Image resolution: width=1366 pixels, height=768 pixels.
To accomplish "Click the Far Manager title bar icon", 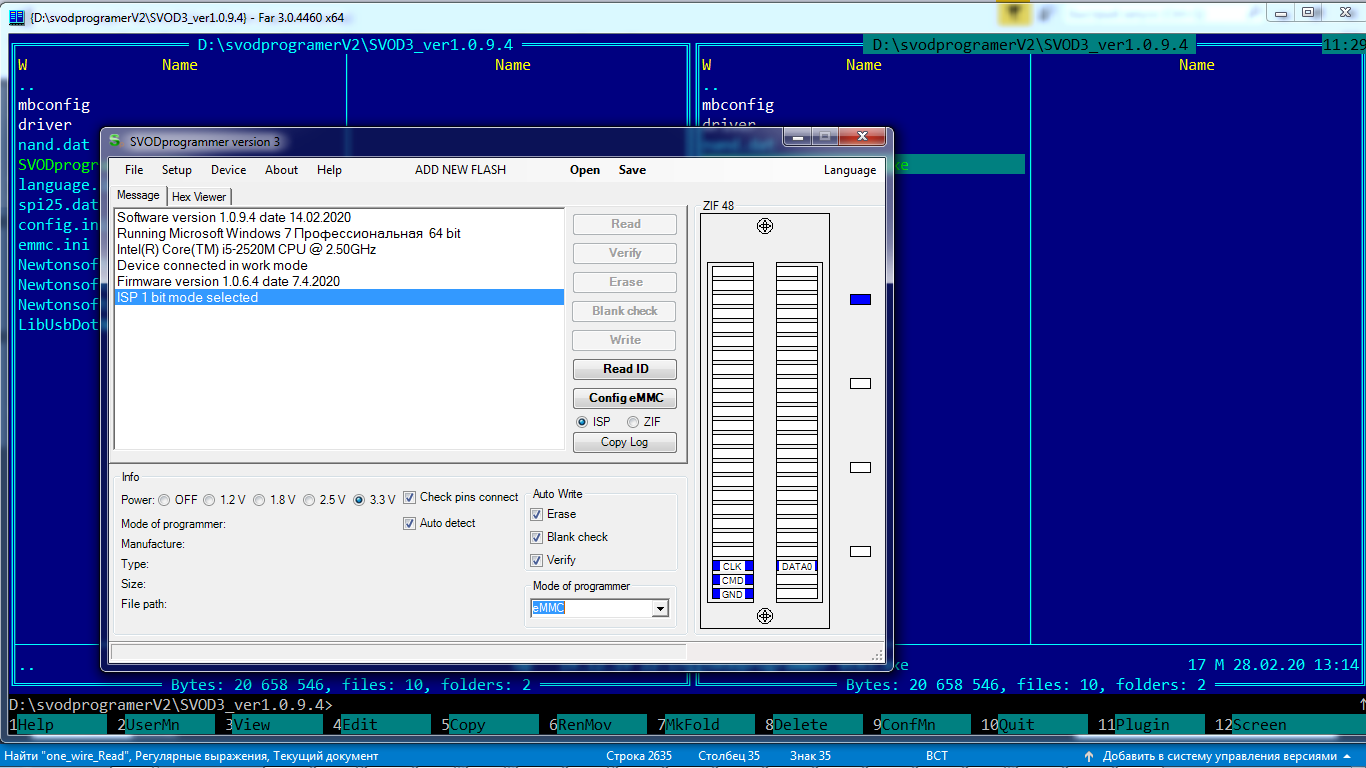I will (17, 17).
